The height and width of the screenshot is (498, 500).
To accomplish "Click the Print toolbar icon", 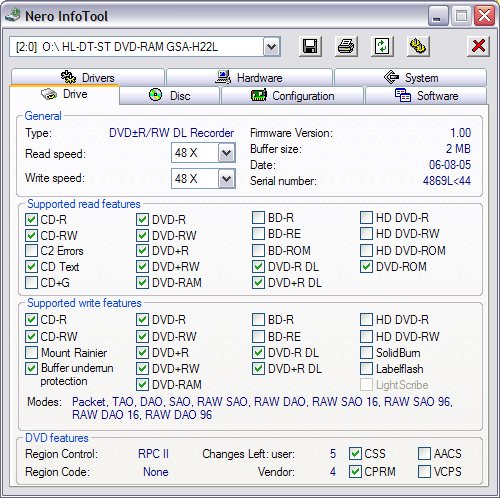I will click(x=346, y=46).
